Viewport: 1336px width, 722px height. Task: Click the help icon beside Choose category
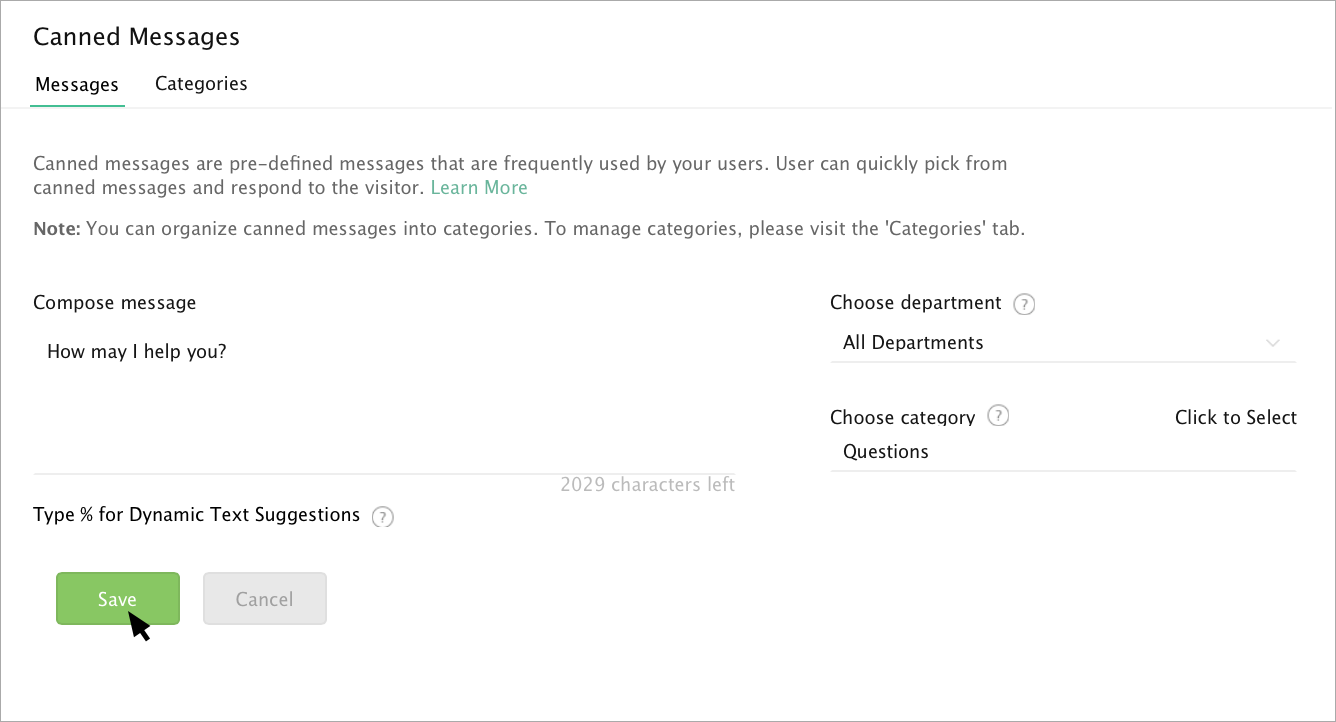[x=998, y=416]
